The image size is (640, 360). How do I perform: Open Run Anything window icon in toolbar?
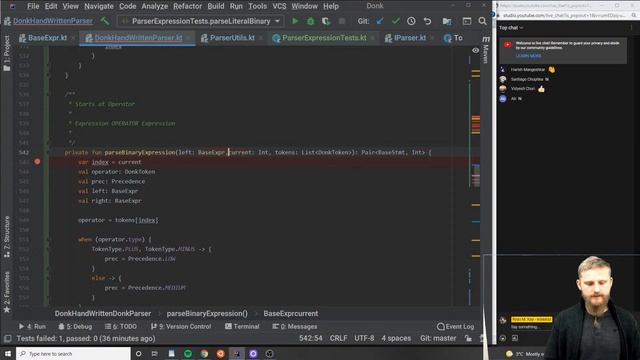[467, 21]
